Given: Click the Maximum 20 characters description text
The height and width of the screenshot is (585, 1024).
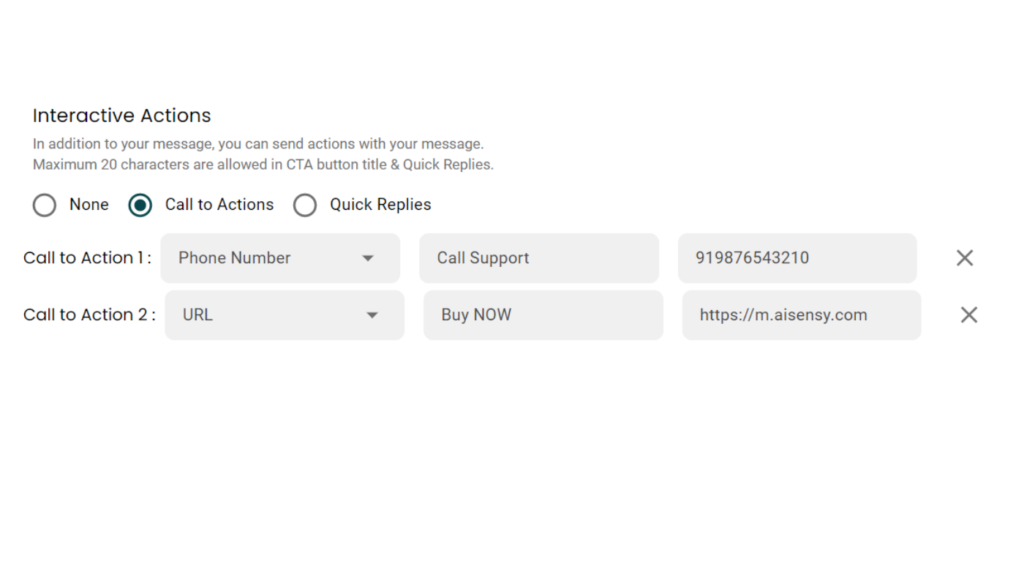Looking at the screenshot, I should click(x=263, y=164).
